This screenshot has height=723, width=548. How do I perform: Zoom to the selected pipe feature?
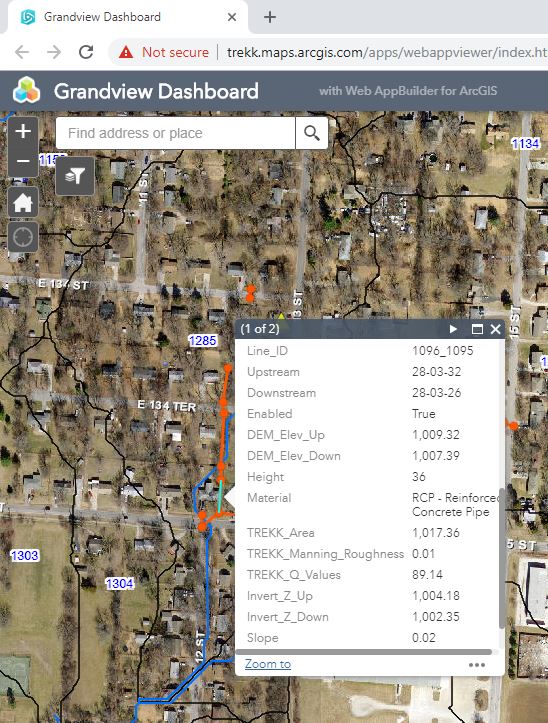click(x=268, y=664)
